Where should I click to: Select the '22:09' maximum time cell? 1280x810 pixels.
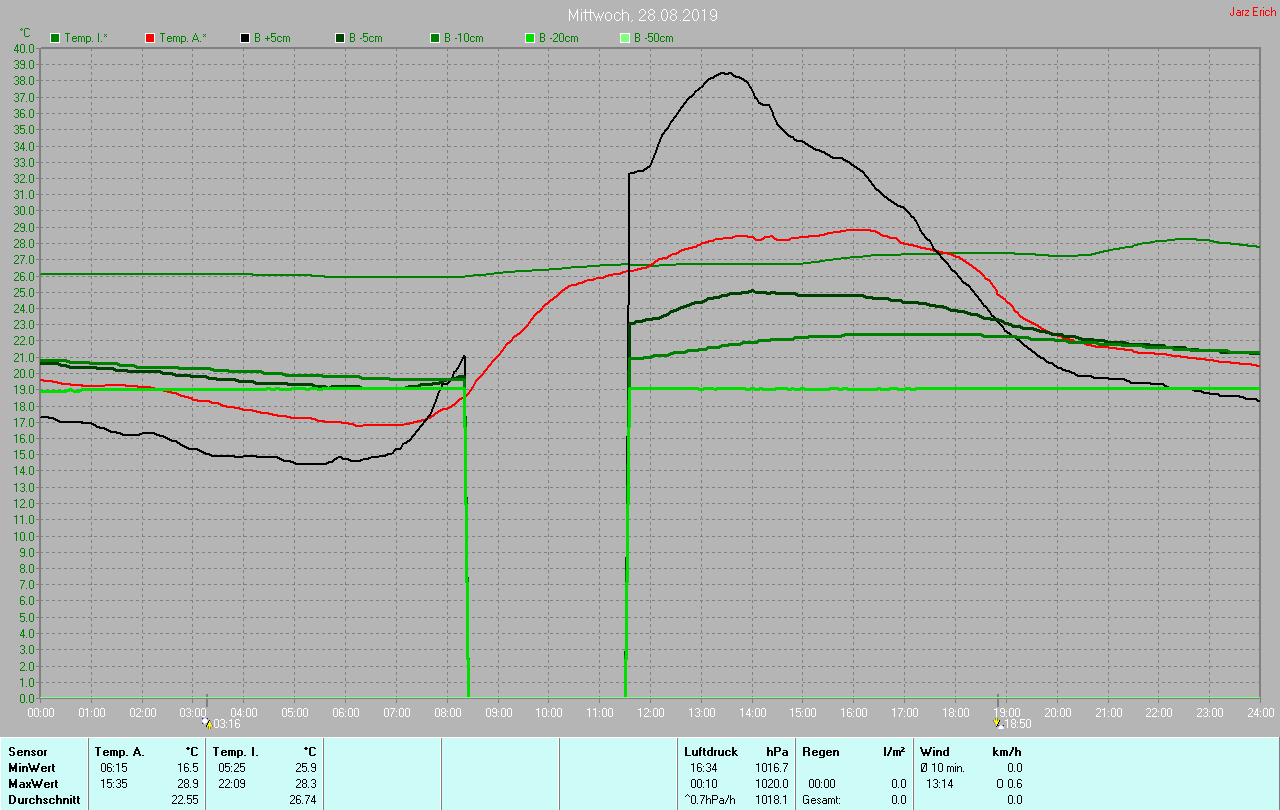point(232,783)
